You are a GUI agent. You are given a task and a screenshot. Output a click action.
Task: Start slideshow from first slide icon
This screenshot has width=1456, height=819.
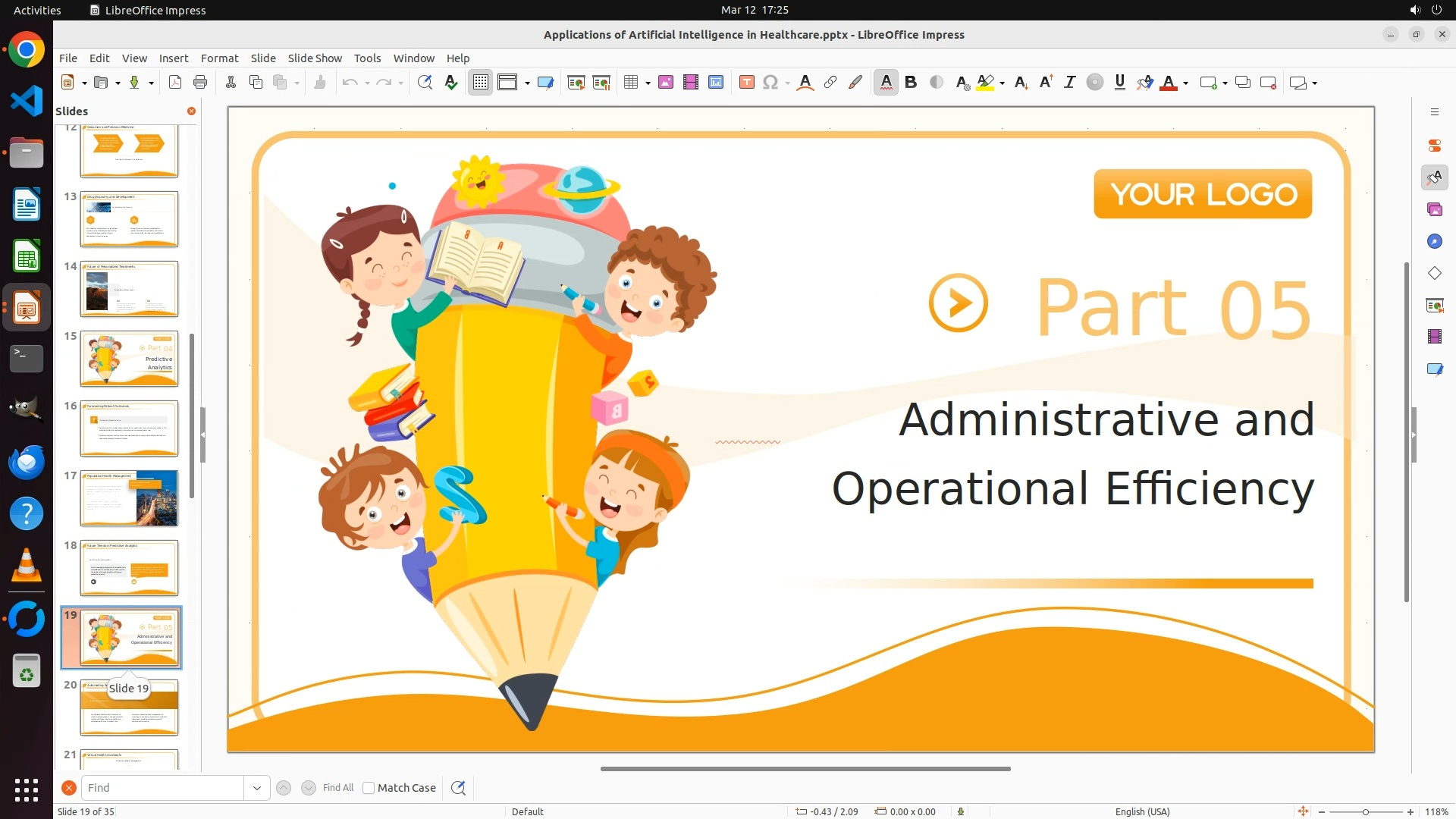pos(576,83)
